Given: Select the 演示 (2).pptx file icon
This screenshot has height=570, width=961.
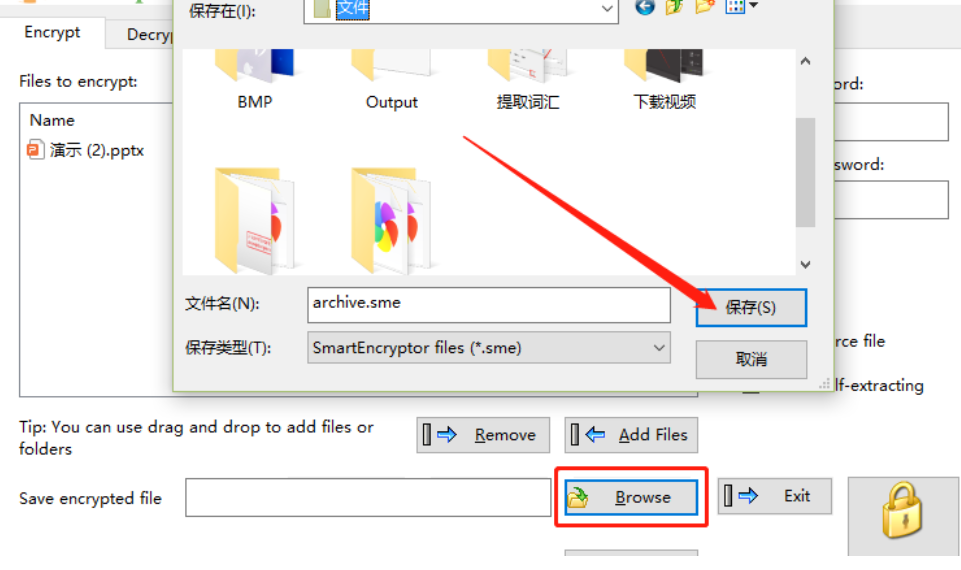Looking at the screenshot, I should [36, 150].
